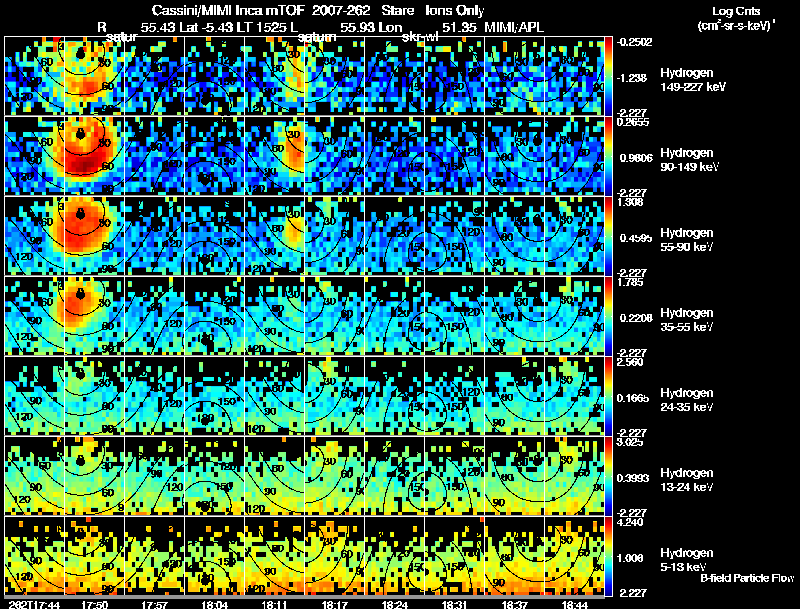This screenshot has width=800, height=609.
Task: Click the "1.785" colorbar maximum value
Action: pos(630,282)
